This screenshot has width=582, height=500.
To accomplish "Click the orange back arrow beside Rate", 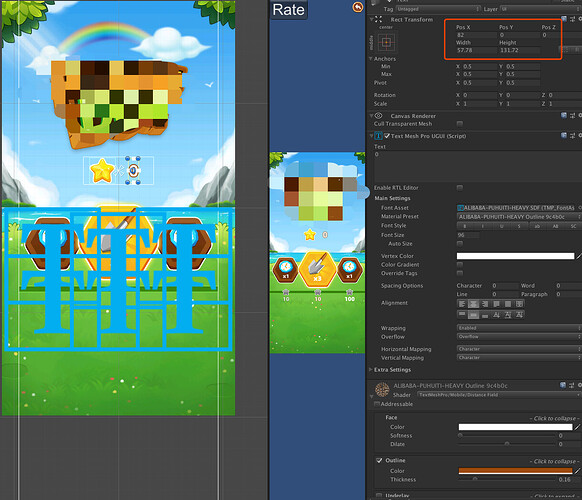I will (x=357, y=7).
